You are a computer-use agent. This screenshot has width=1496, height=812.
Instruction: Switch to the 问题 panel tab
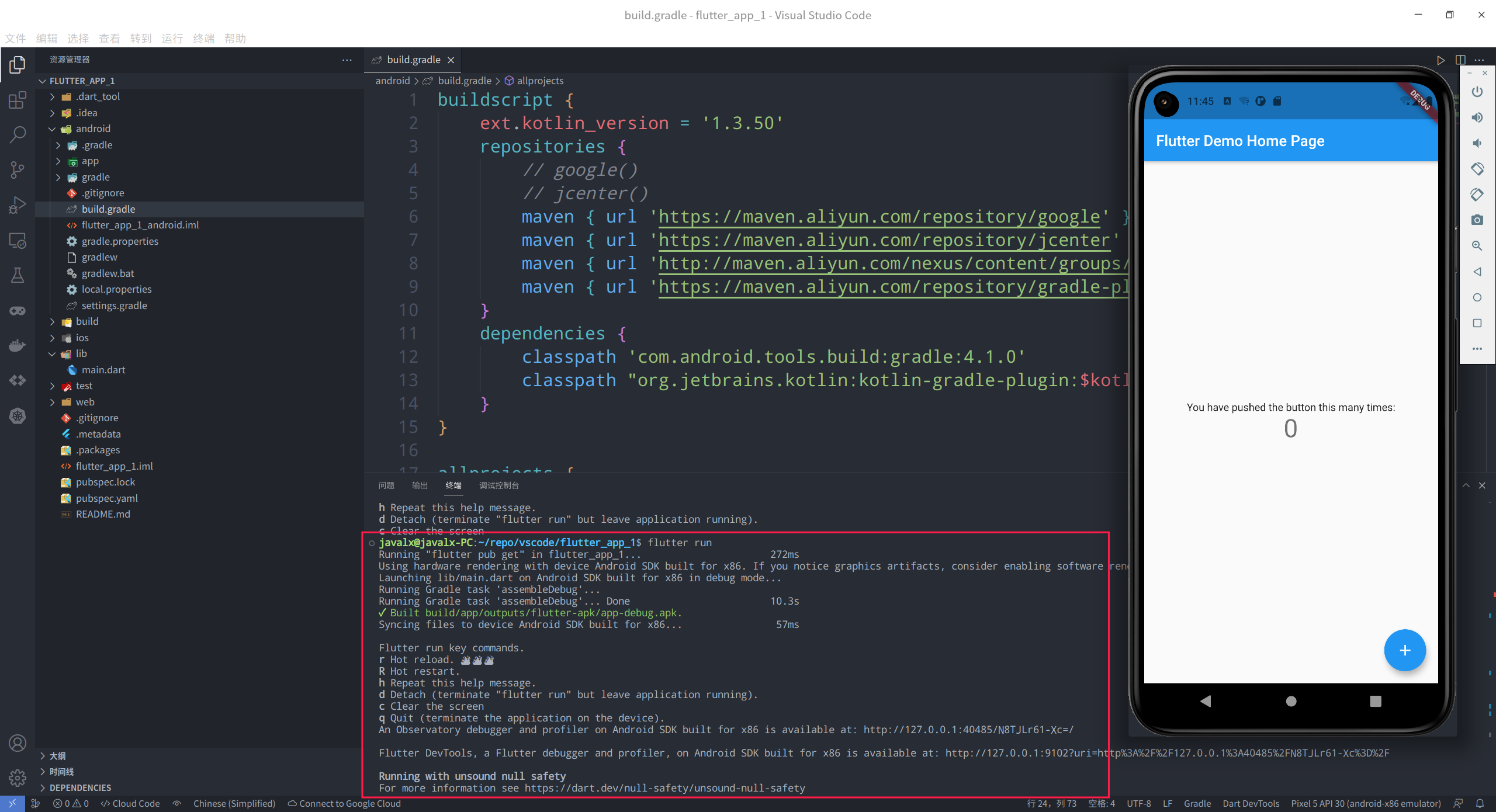pyautogui.click(x=386, y=485)
